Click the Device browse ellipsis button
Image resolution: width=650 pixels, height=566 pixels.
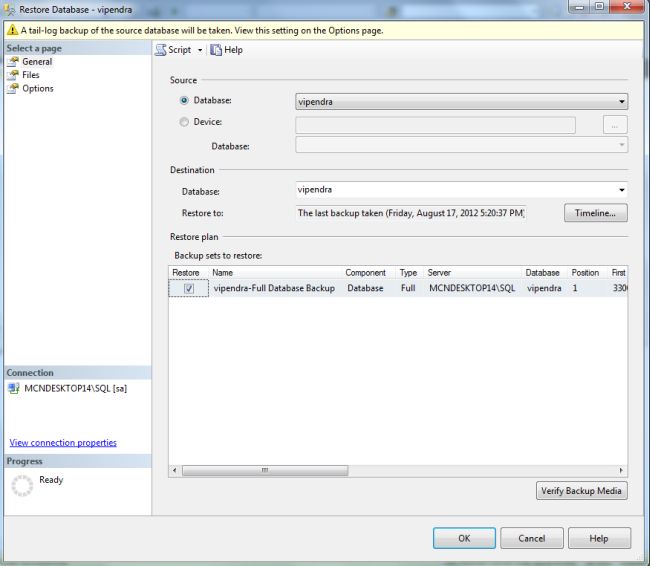coord(615,125)
